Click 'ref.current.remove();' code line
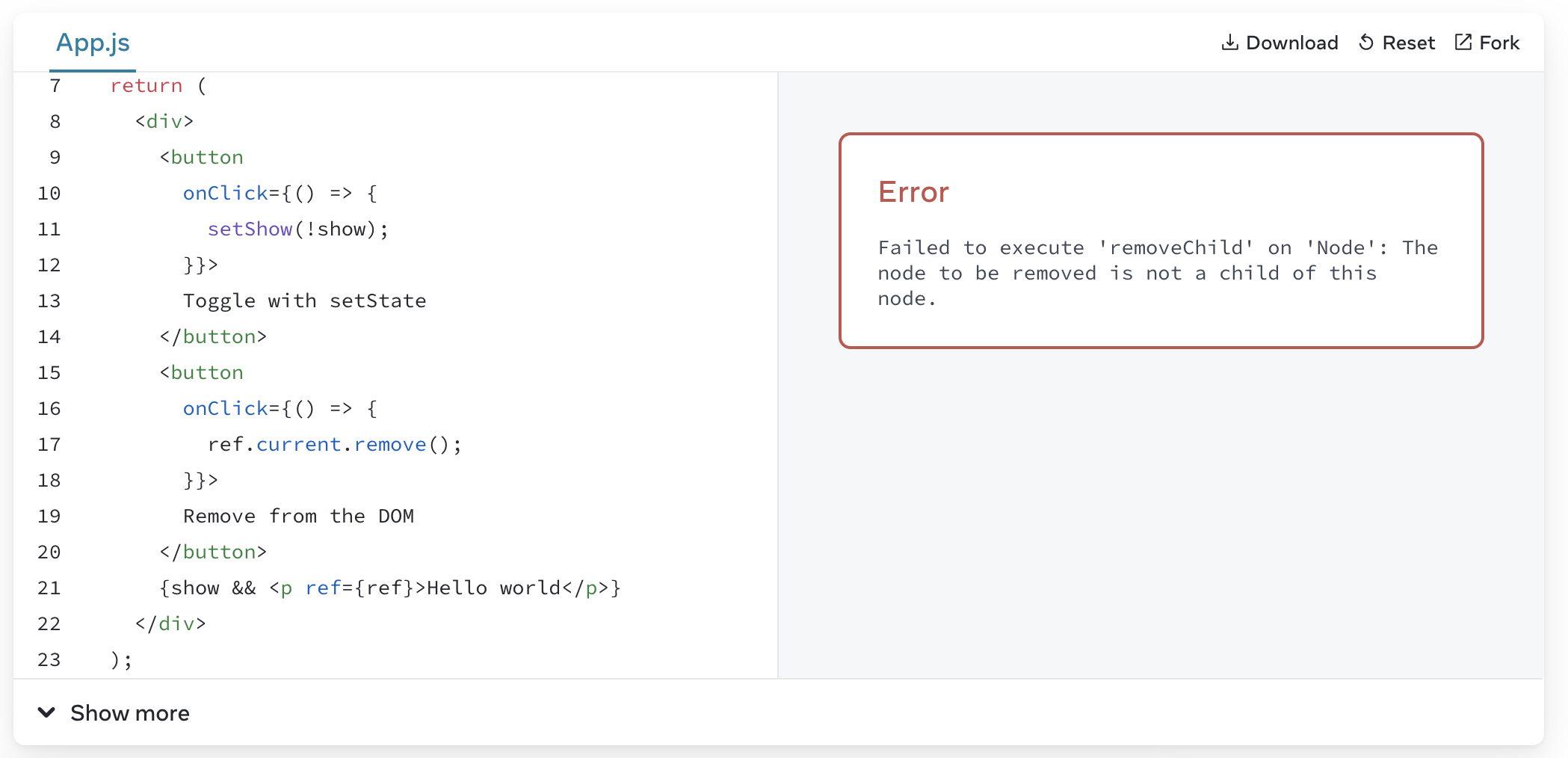The height and width of the screenshot is (758, 1568). [x=335, y=444]
